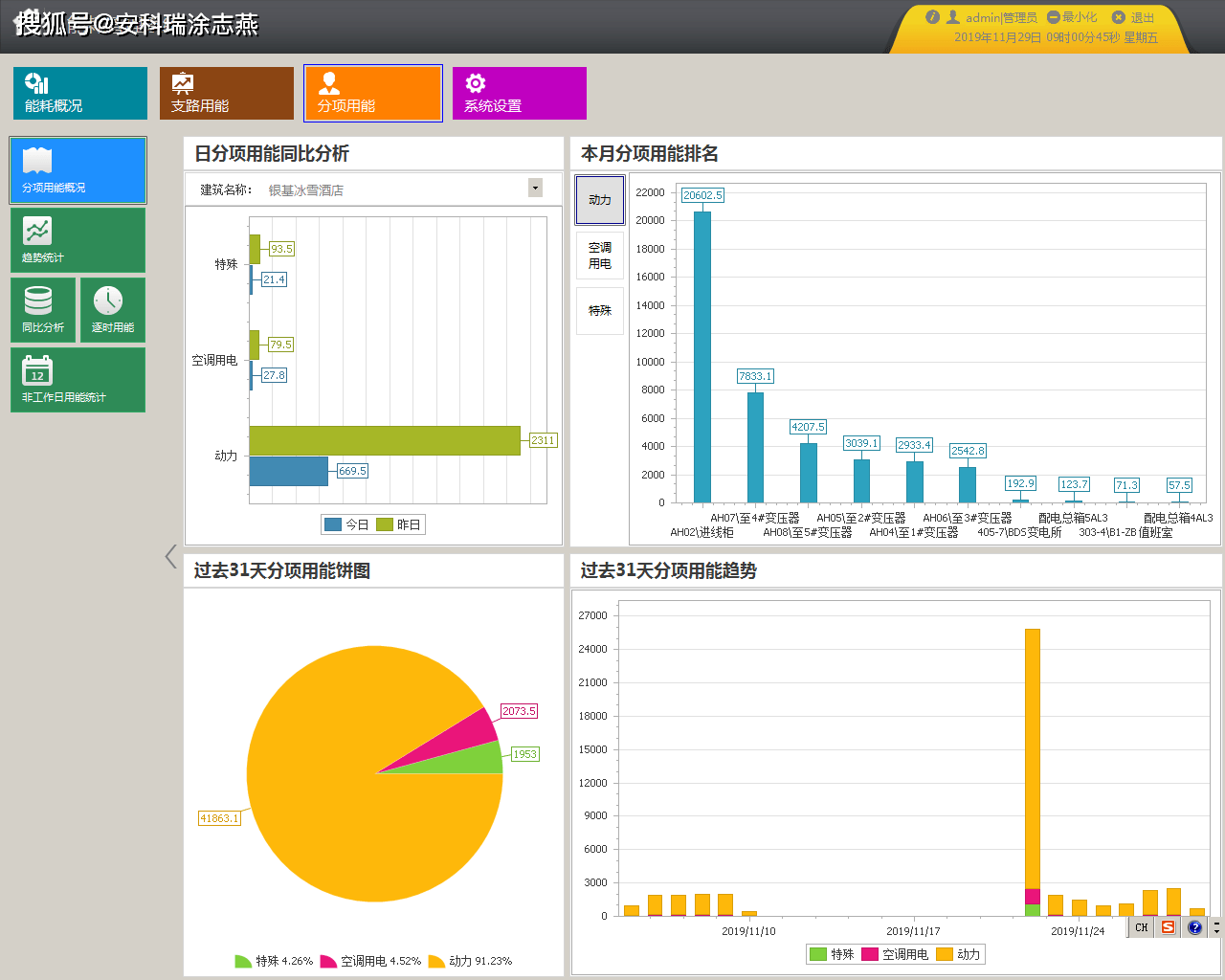Click the chart icon in 支路用能

click(183, 83)
